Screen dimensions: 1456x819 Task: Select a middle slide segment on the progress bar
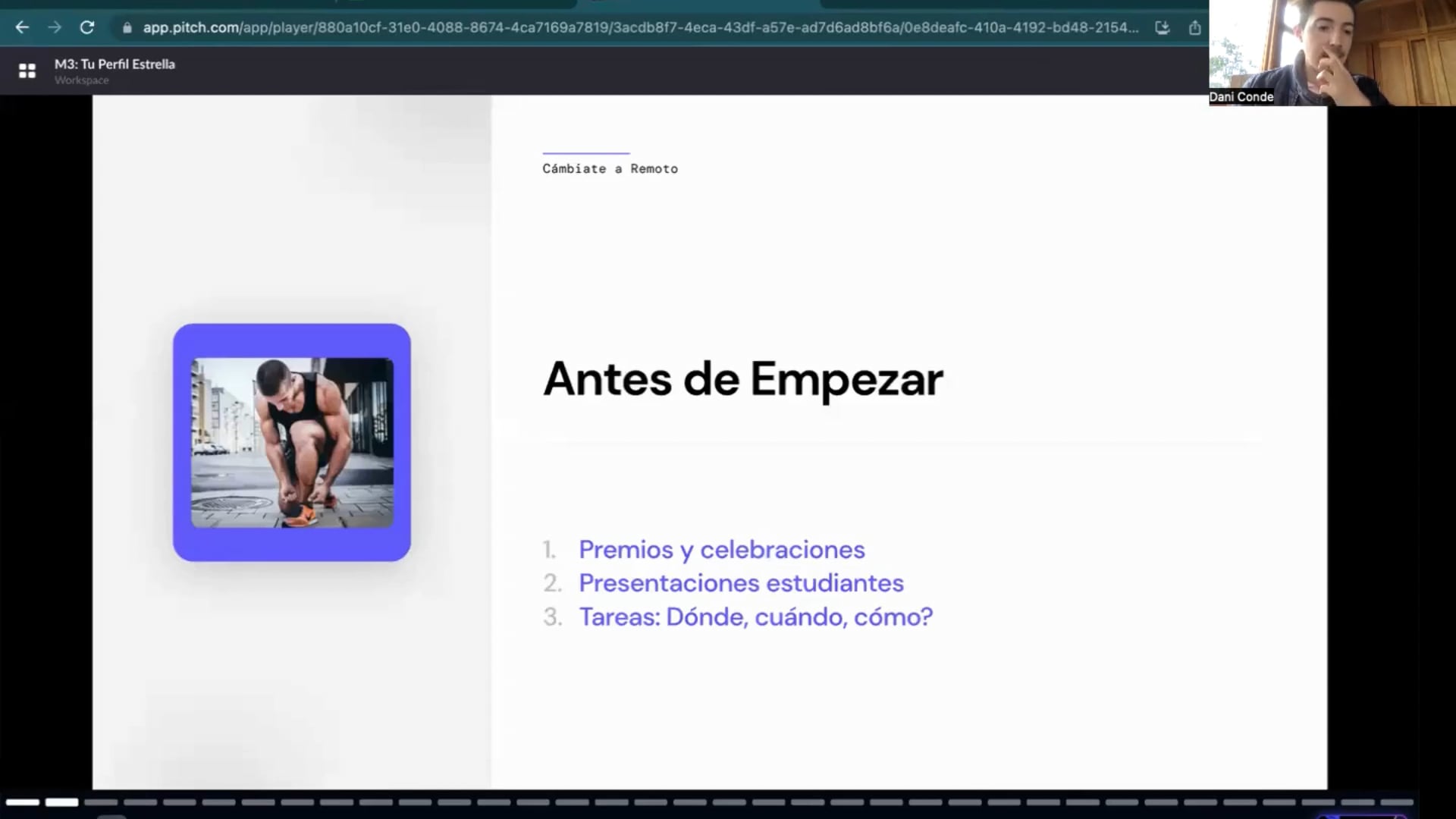(728, 802)
